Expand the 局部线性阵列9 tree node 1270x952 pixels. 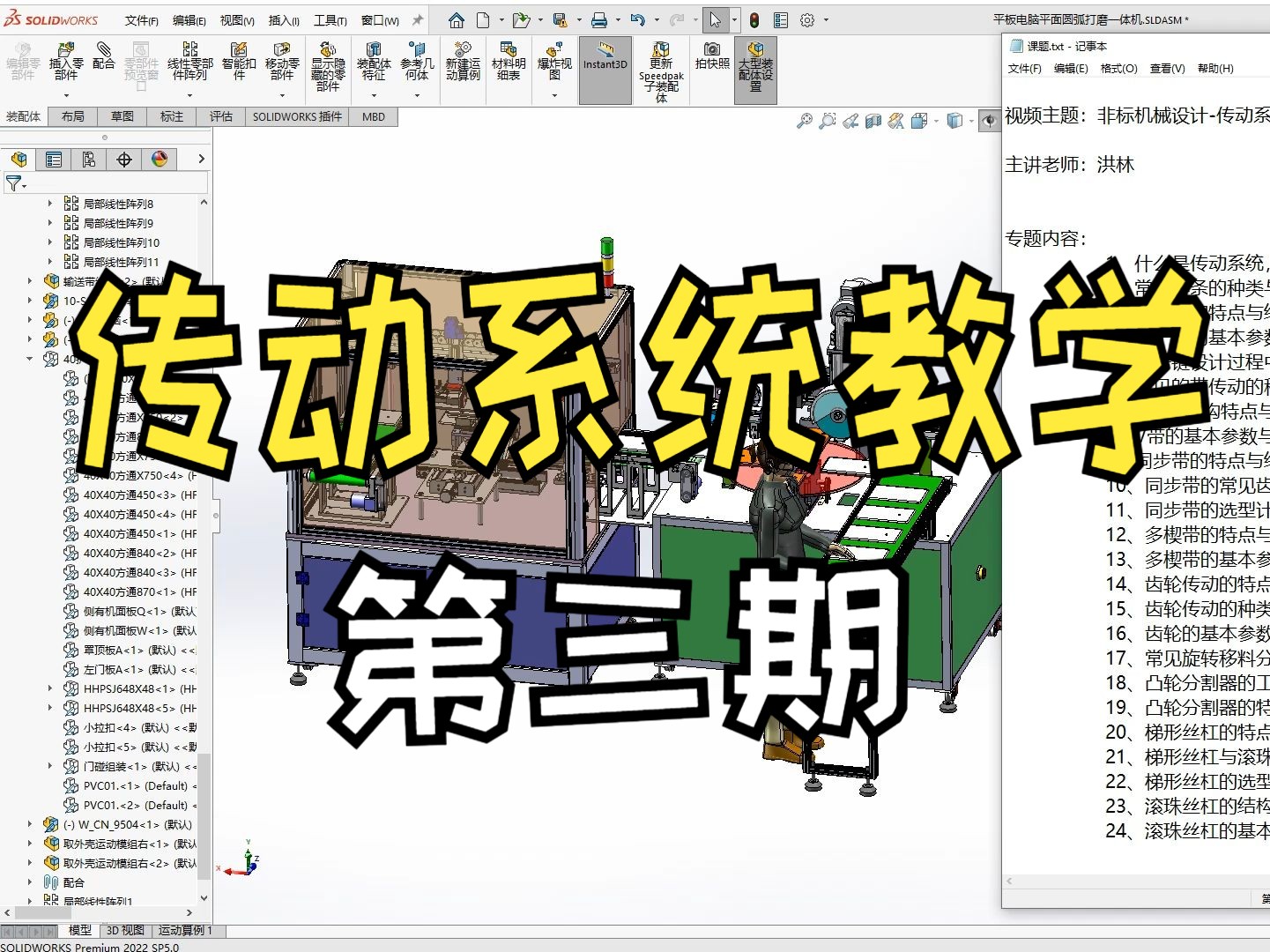pyautogui.click(x=50, y=223)
